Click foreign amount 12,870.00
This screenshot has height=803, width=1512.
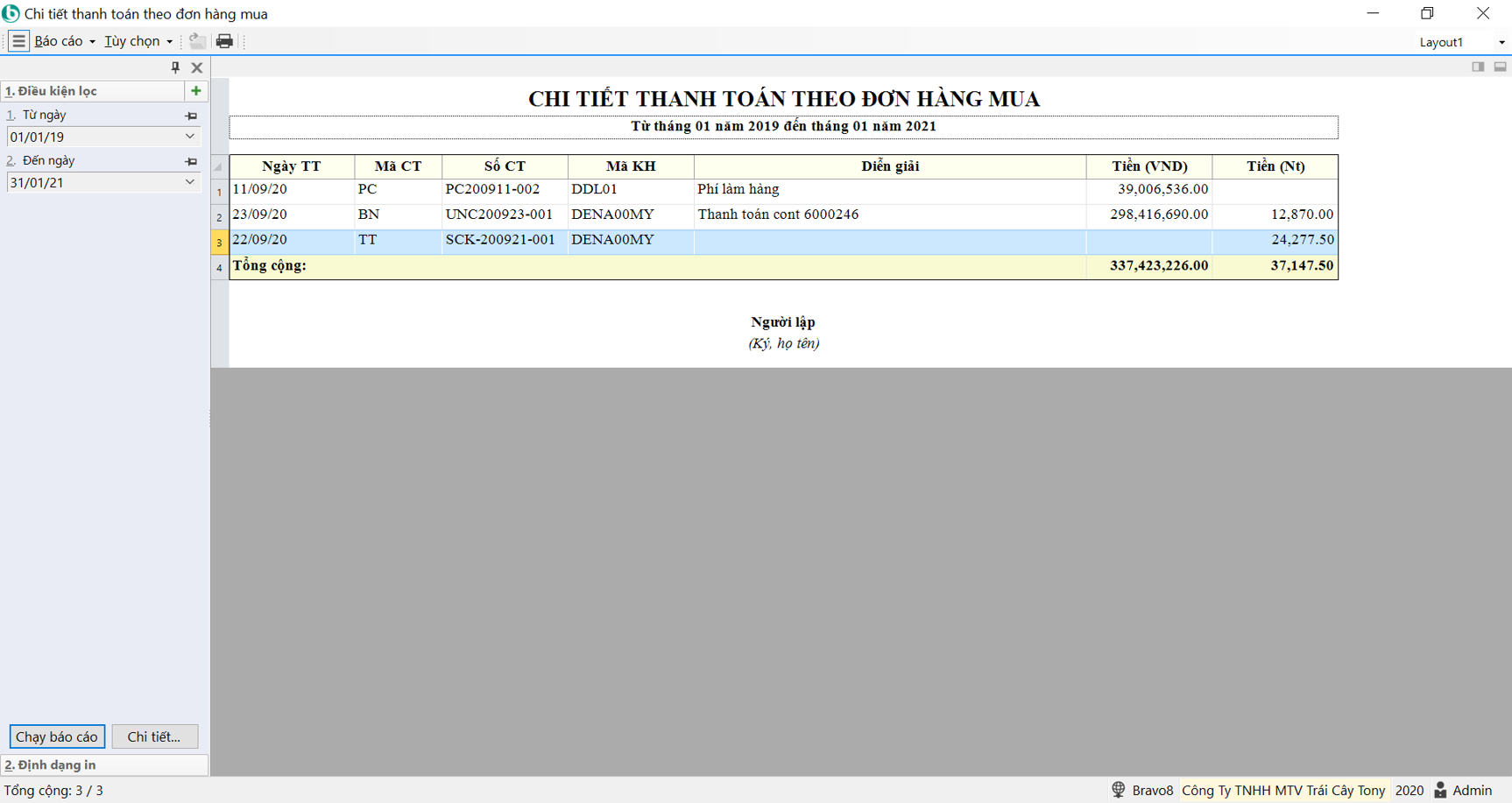(1275, 215)
